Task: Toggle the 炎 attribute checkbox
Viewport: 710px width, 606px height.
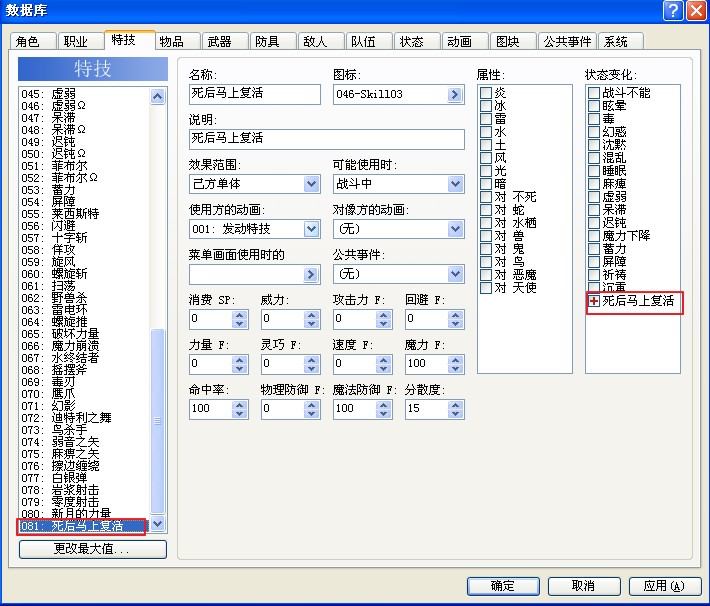Action: click(486, 93)
